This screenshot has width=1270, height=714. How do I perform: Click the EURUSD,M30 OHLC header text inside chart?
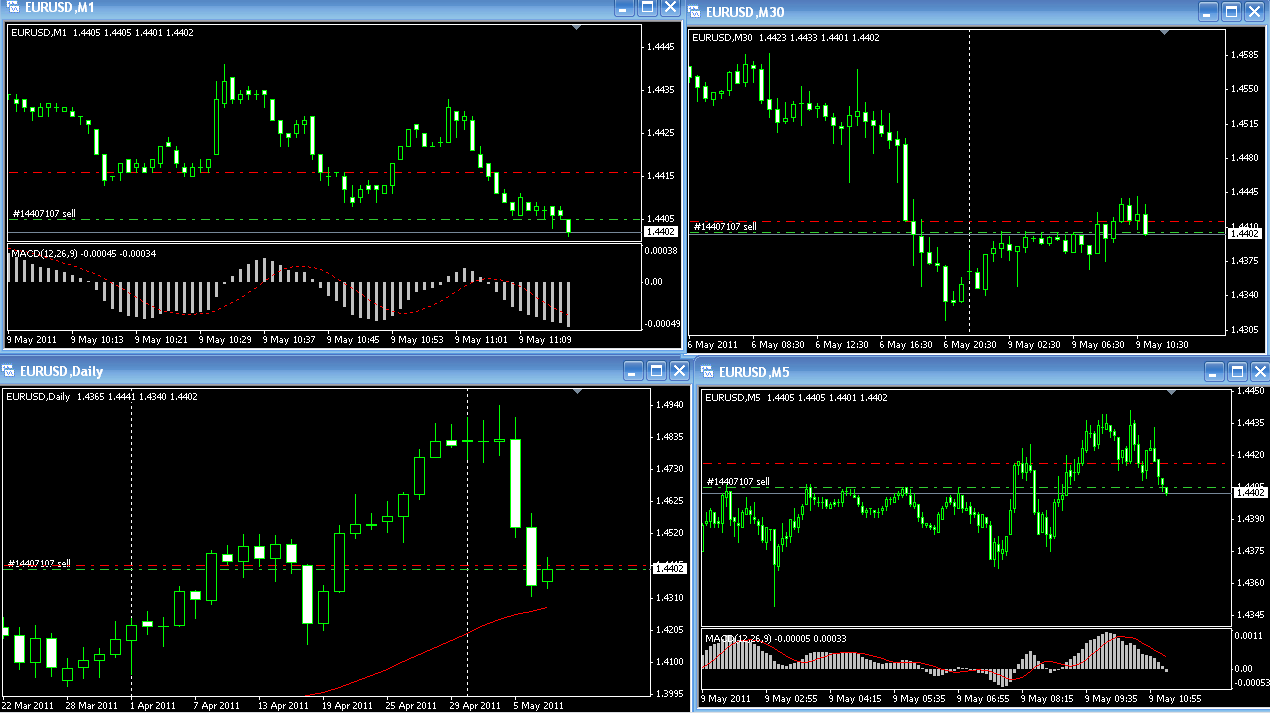click(785, 38)
